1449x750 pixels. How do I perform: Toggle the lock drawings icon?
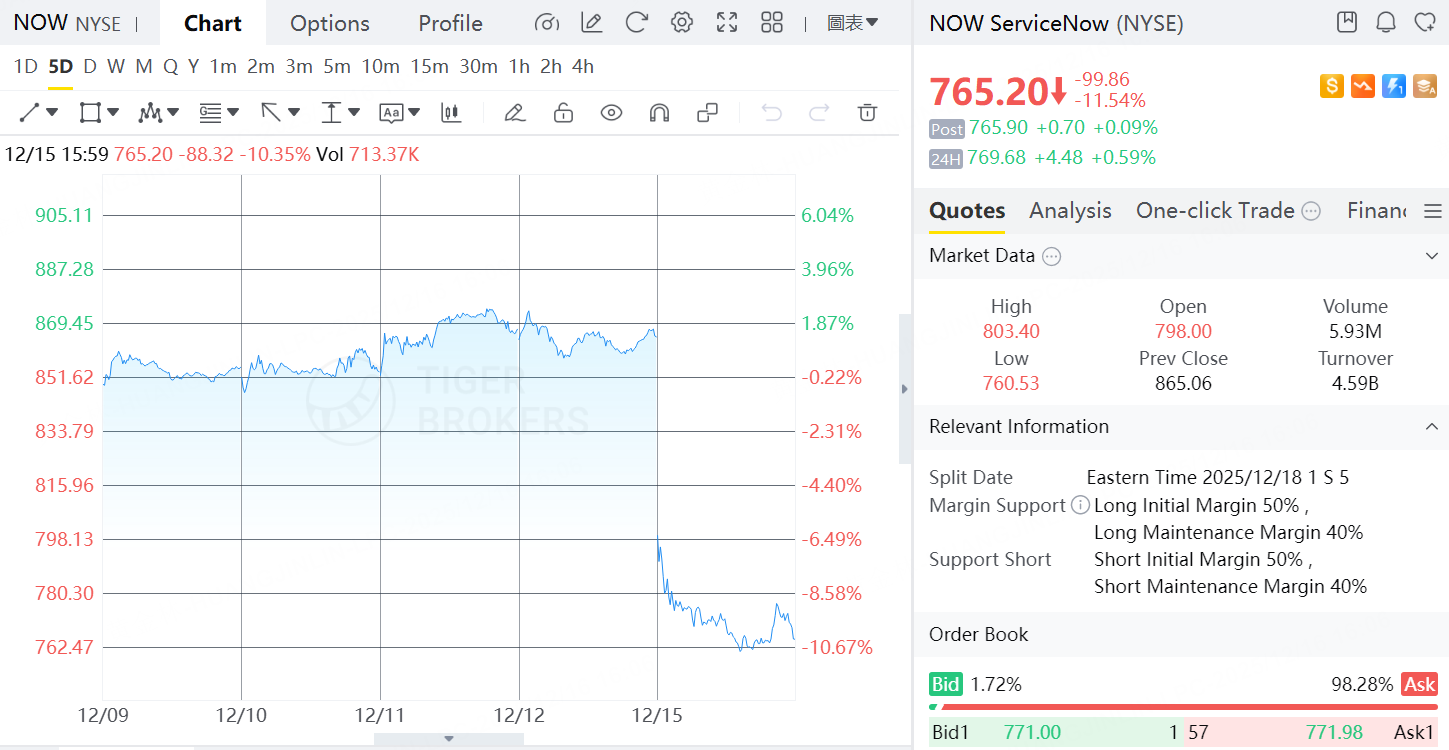pos(563,113)
